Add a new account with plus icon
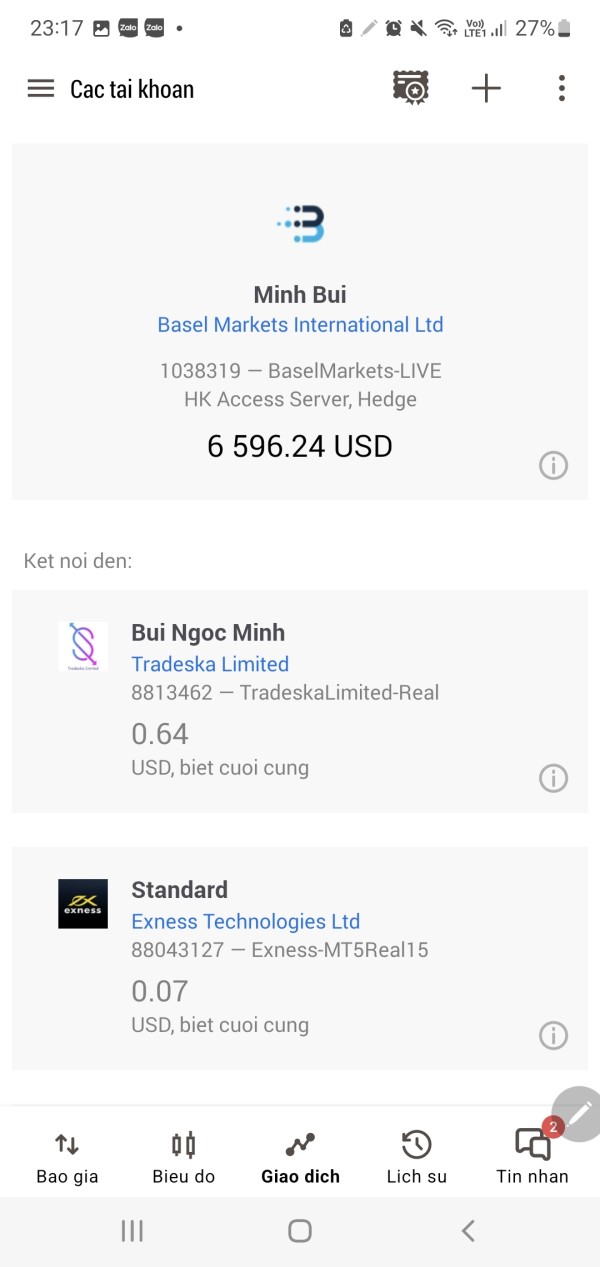 pos(486,89)
